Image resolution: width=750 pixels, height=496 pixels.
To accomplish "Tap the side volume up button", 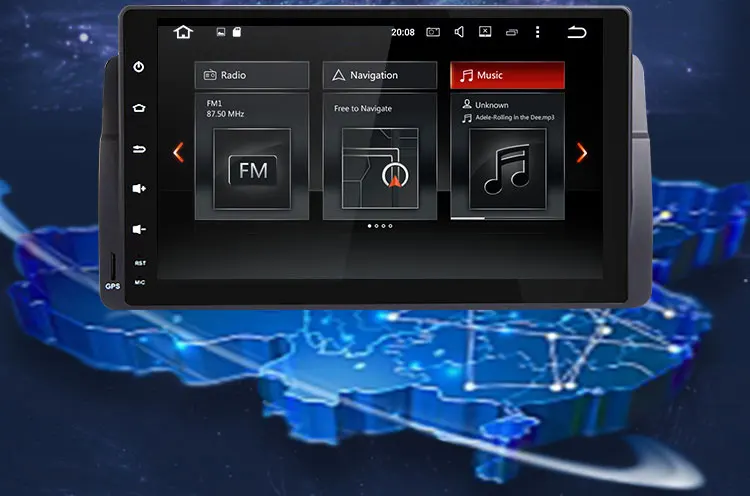I will [x=139, y=188].
